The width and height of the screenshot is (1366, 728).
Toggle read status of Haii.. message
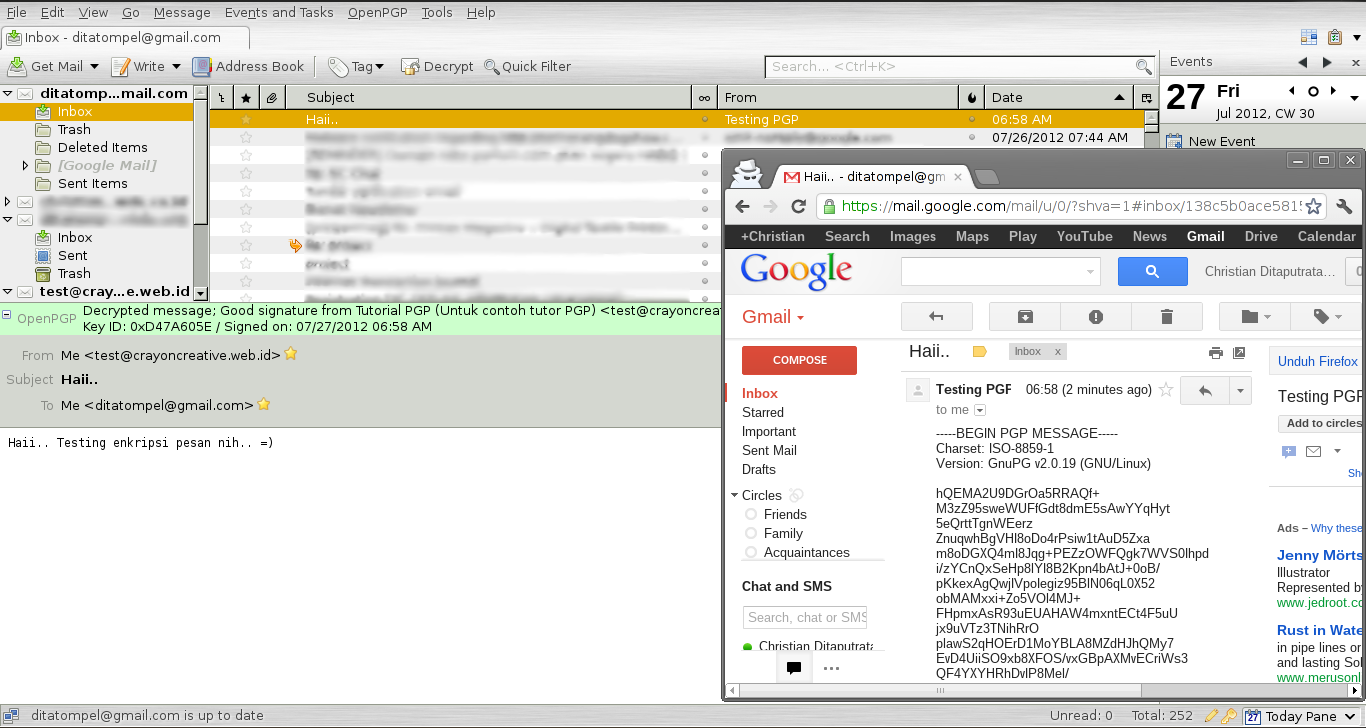pos(704,119)
